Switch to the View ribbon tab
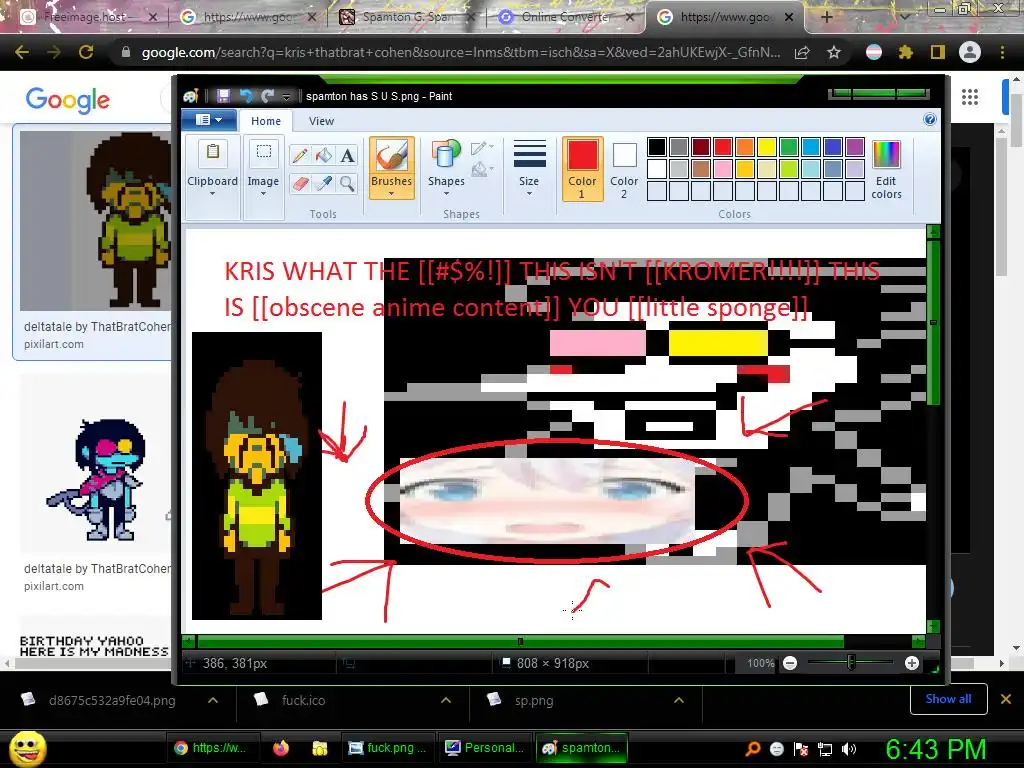 click(321, 121)
